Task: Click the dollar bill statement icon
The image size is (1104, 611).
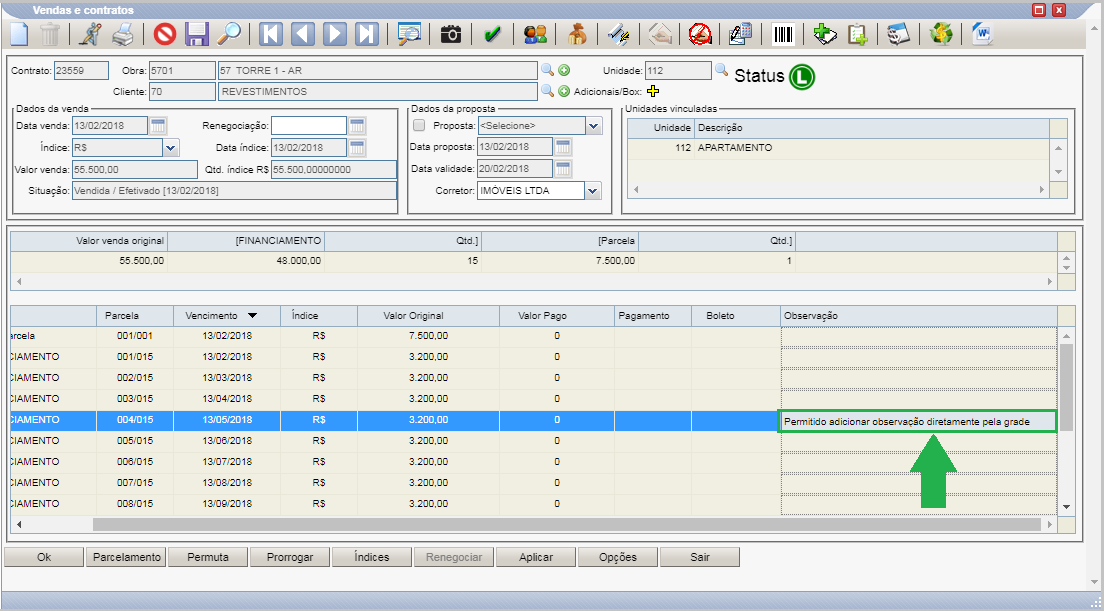Action: coord(898,34)
